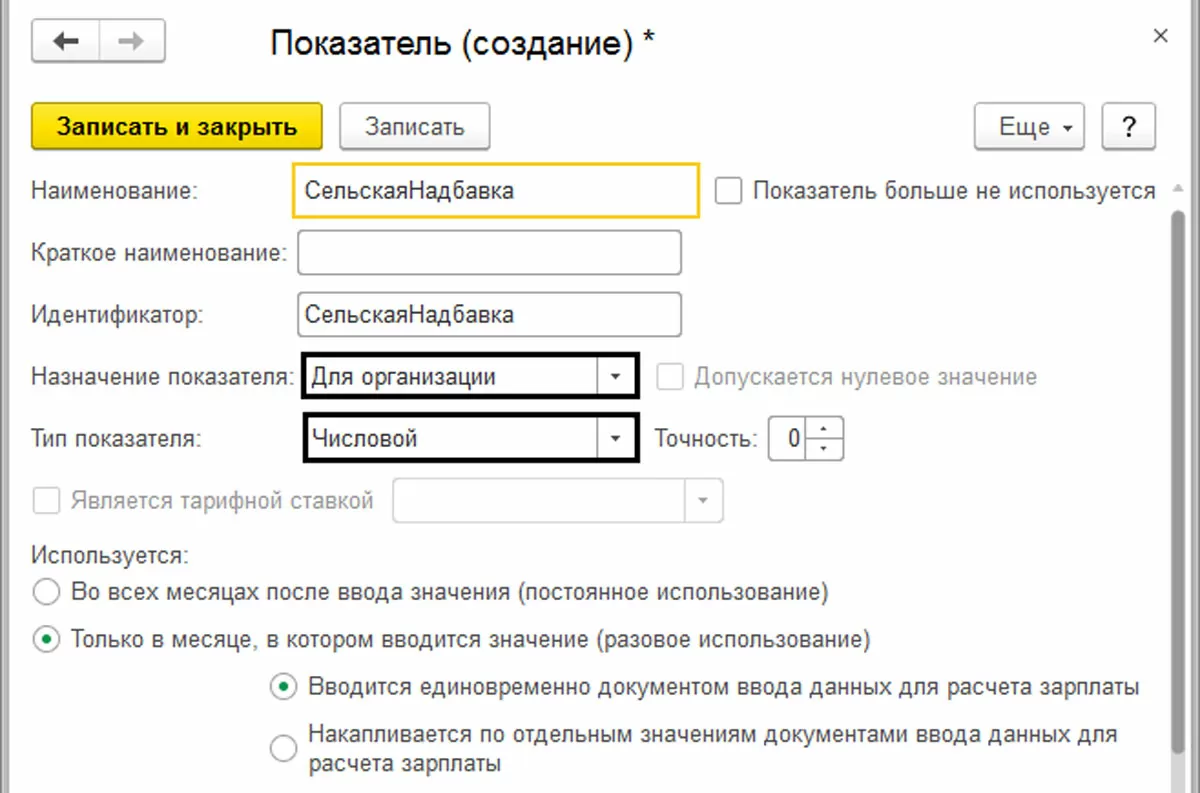
Task: Choose 'Вводится единовременно' radio option
Action: pos(284,687)
